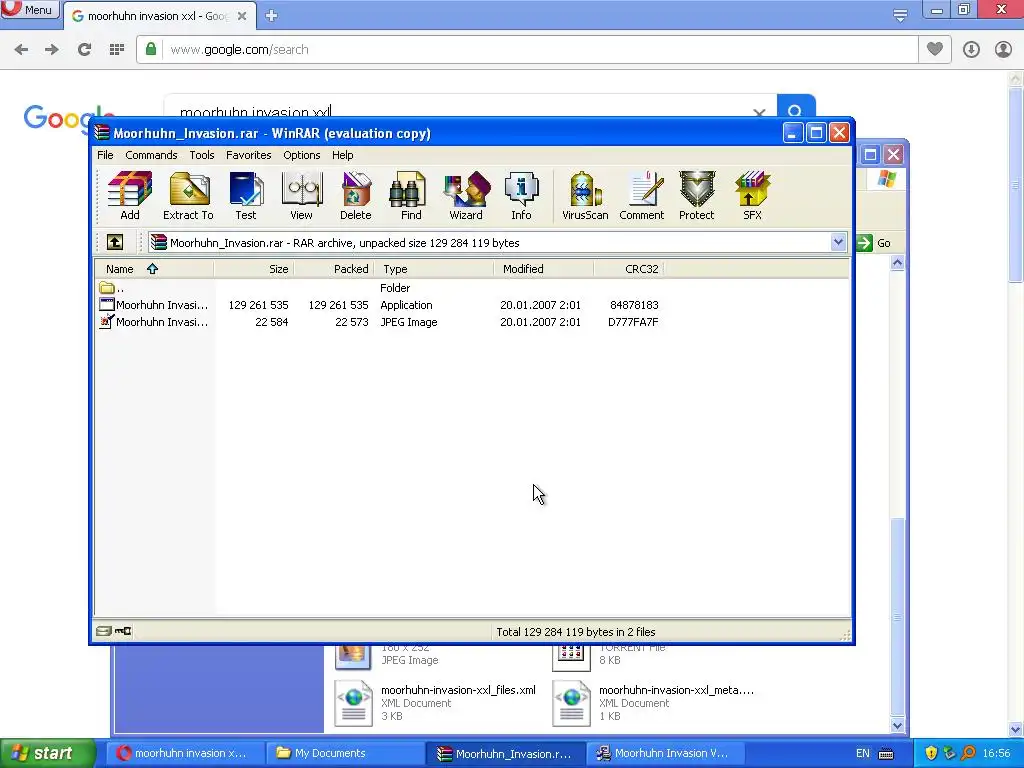
Task: Open the View tool in WinRAR
Action: coord(301,195)
